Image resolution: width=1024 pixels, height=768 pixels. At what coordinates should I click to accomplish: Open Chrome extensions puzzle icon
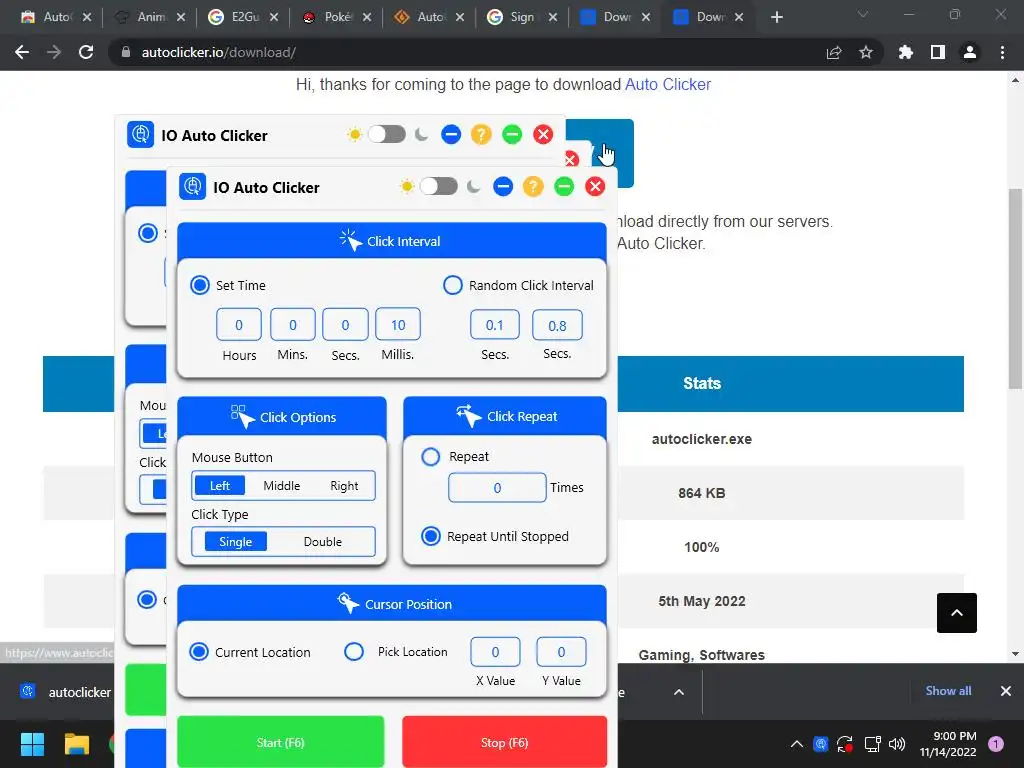tap(906, 52)
